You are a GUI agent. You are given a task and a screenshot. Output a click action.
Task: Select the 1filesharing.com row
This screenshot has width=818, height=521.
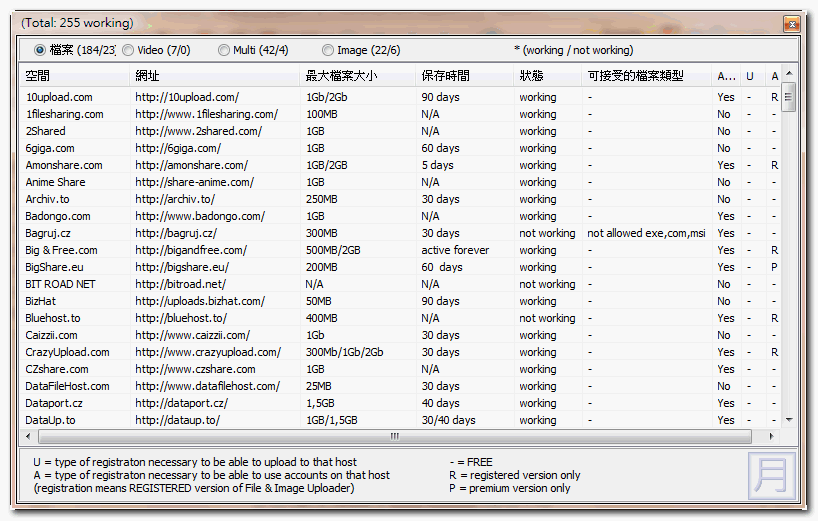pyautogui.click(x=402, y=114)
